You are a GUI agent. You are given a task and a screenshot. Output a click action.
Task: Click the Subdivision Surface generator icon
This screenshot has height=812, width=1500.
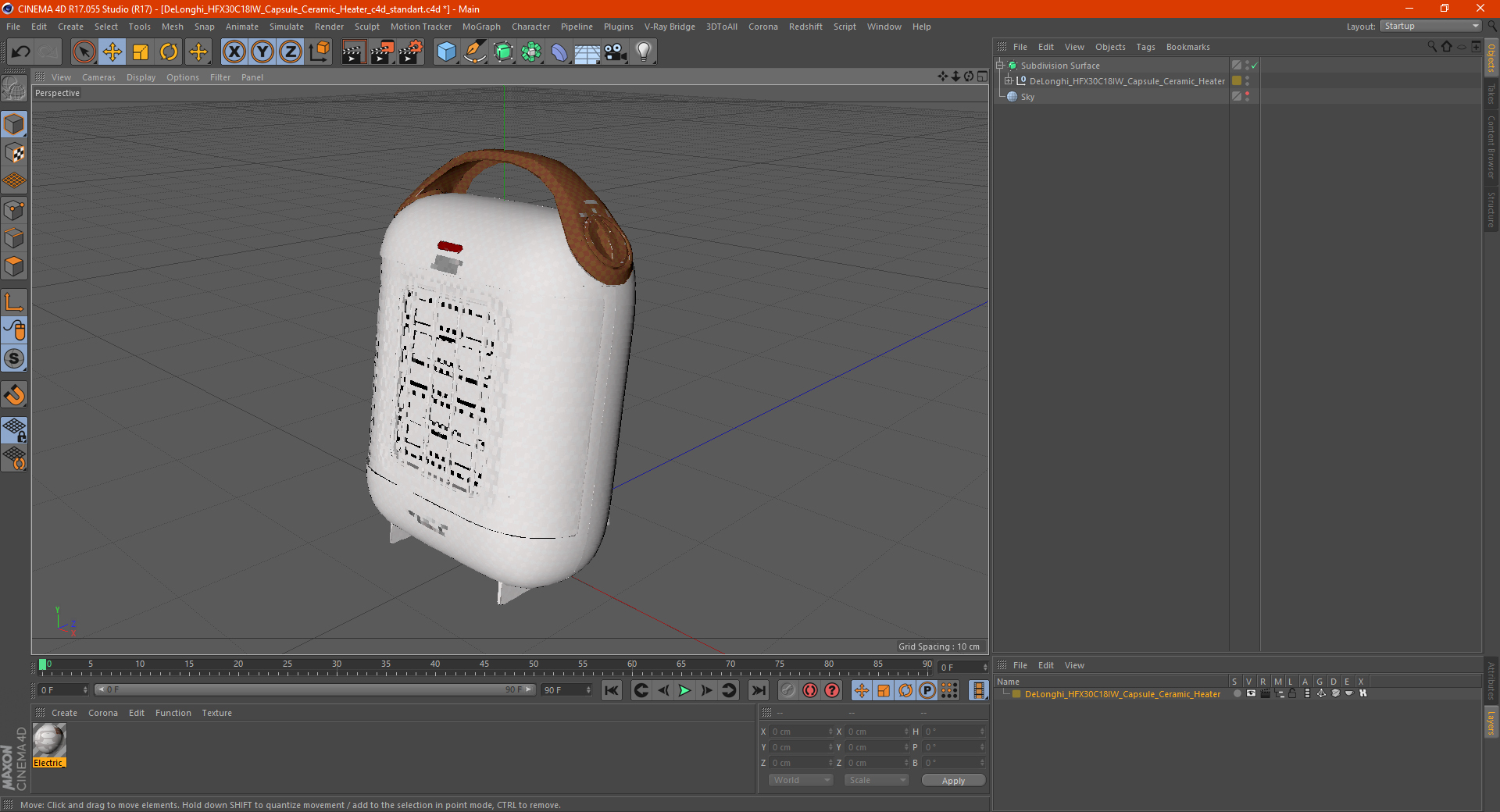click(x=503, y=52)
